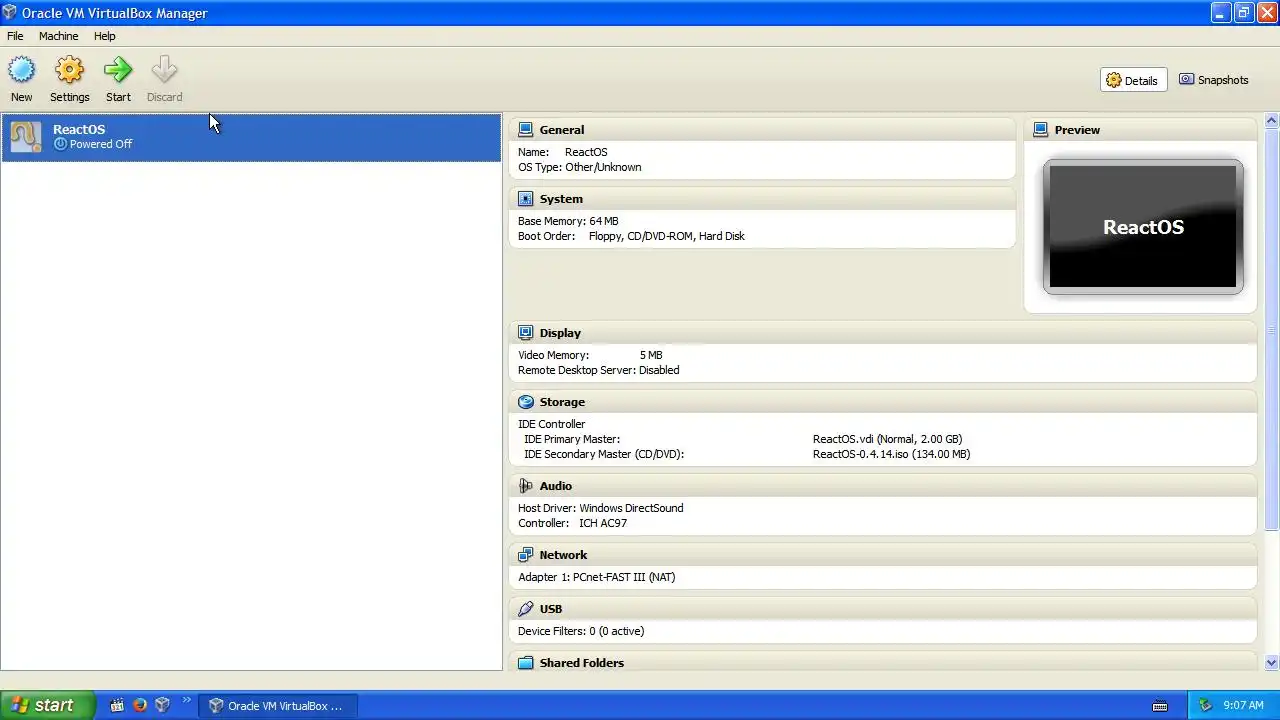
Task: Click the Host Driver Windows DirectSound text
Action: tap(600, 508)
